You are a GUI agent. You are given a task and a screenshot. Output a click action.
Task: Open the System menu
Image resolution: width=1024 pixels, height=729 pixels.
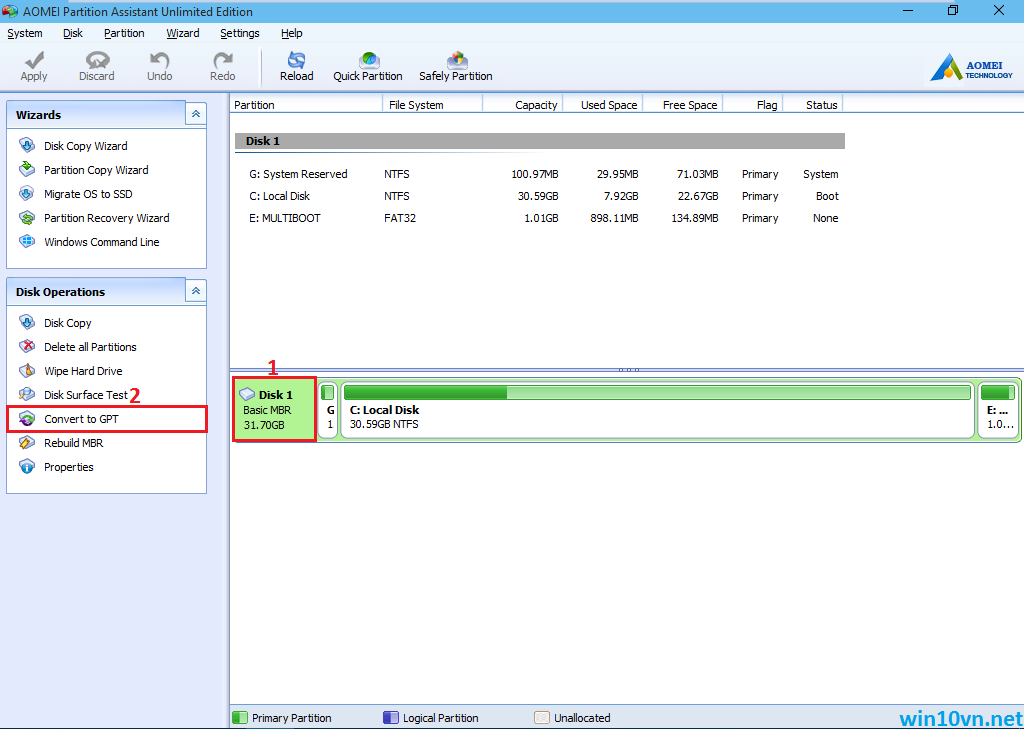25,33
